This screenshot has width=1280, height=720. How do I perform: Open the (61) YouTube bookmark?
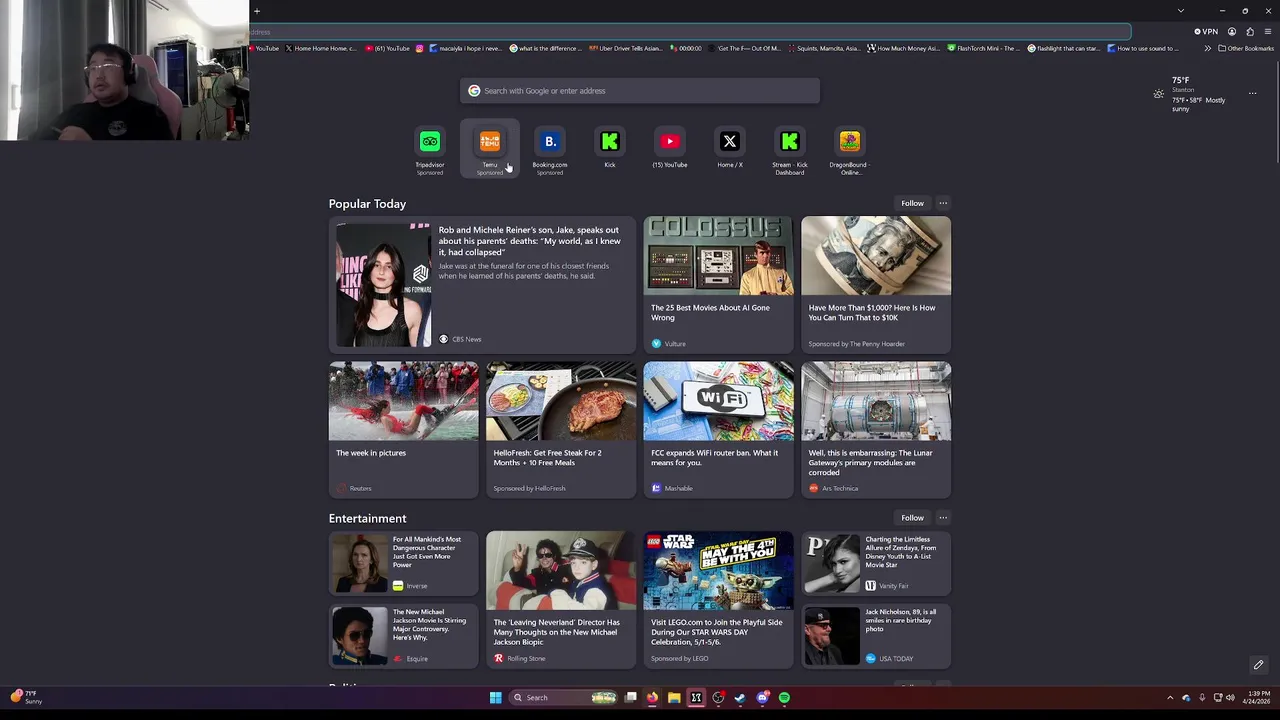click(388, 48)
